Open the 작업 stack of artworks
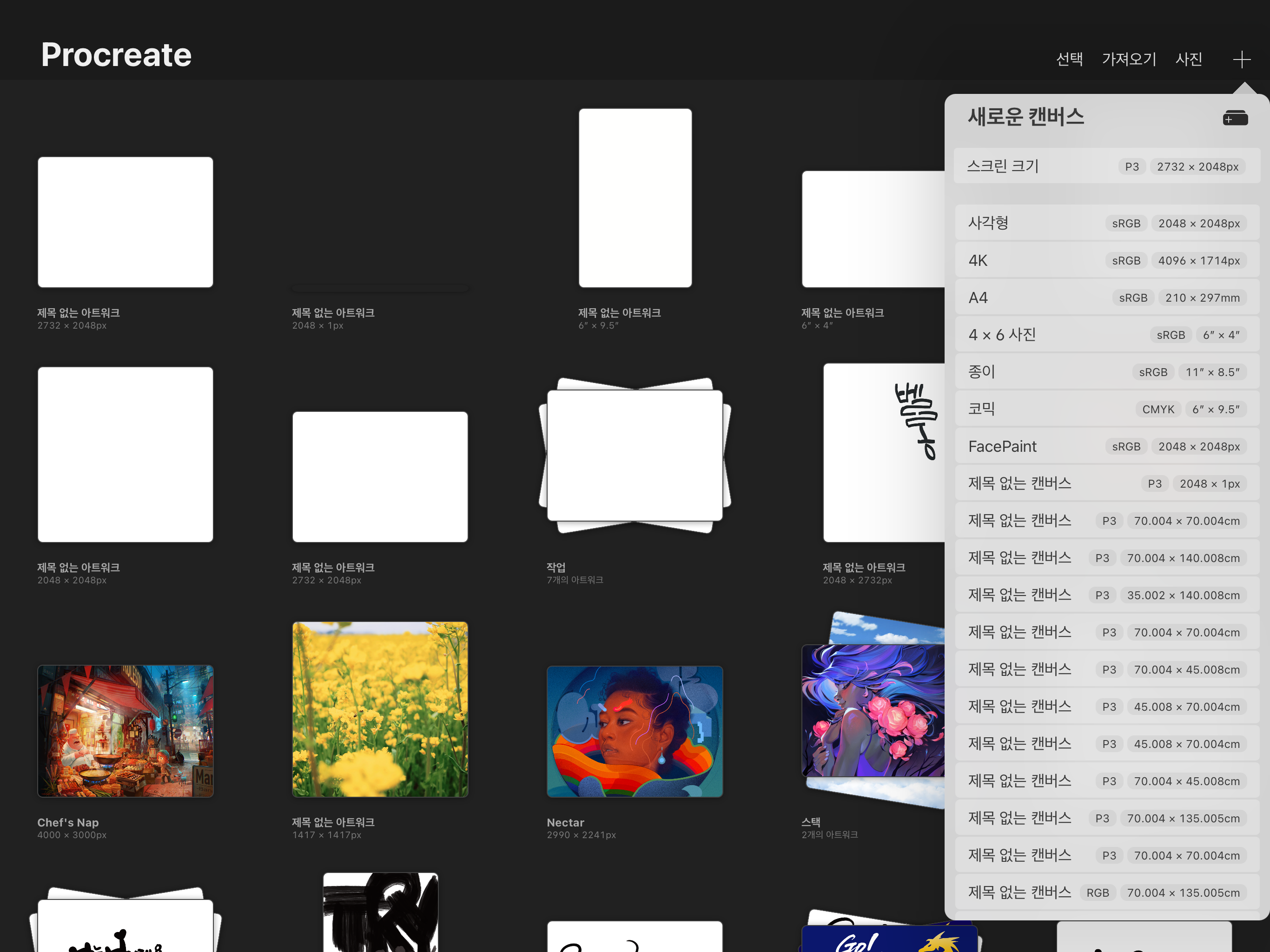Image resolution: width=1270 pixels, height=952 pixels. pos(635,456)
